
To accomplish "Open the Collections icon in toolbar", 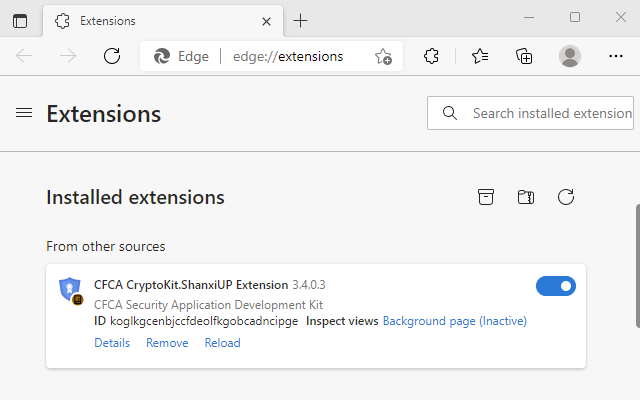I will pos(524,56).
